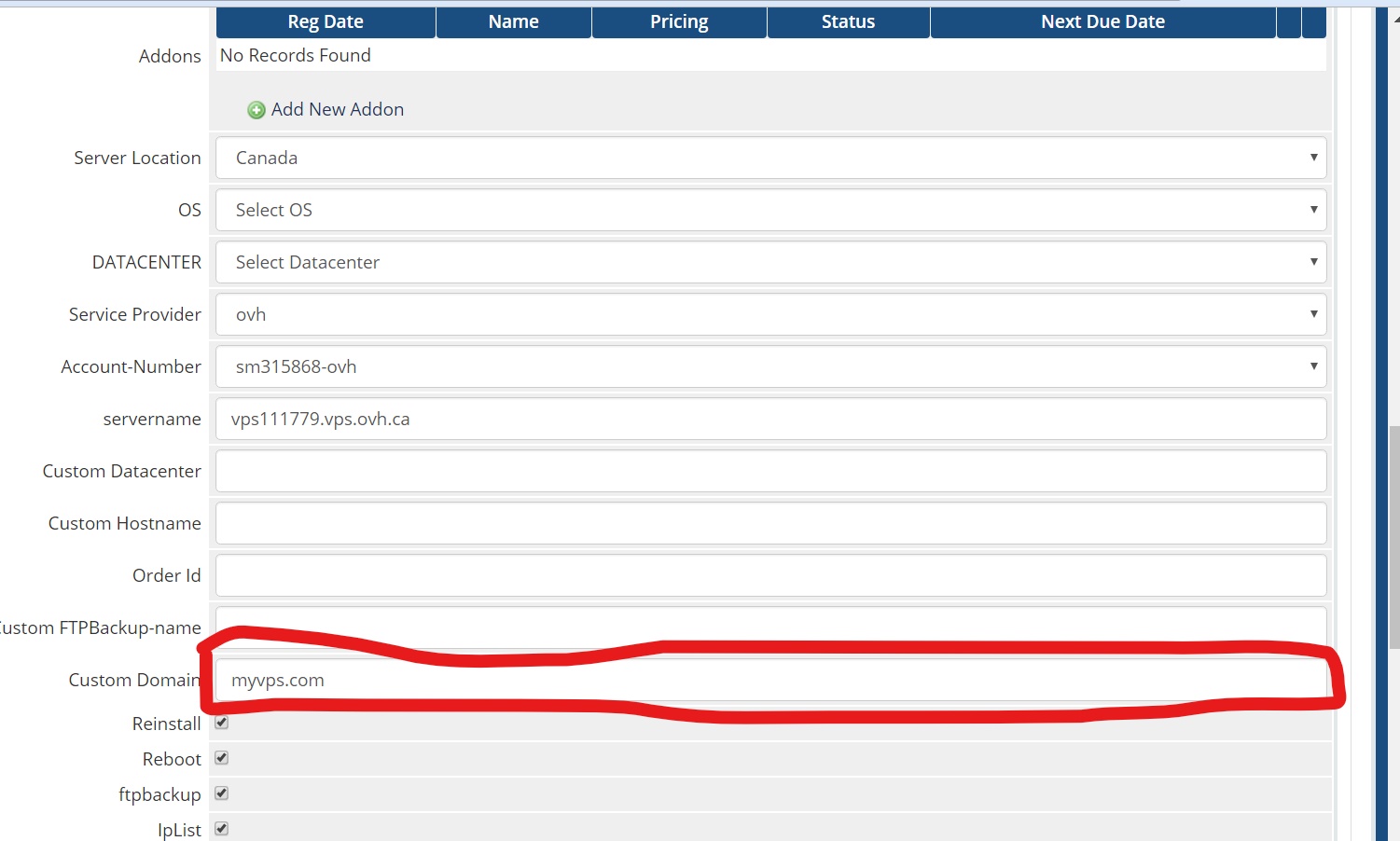The height and width of the screenshot is (841, 1400).
Task: Click the Custom Domain input field
Action: (x=770, y=681)
